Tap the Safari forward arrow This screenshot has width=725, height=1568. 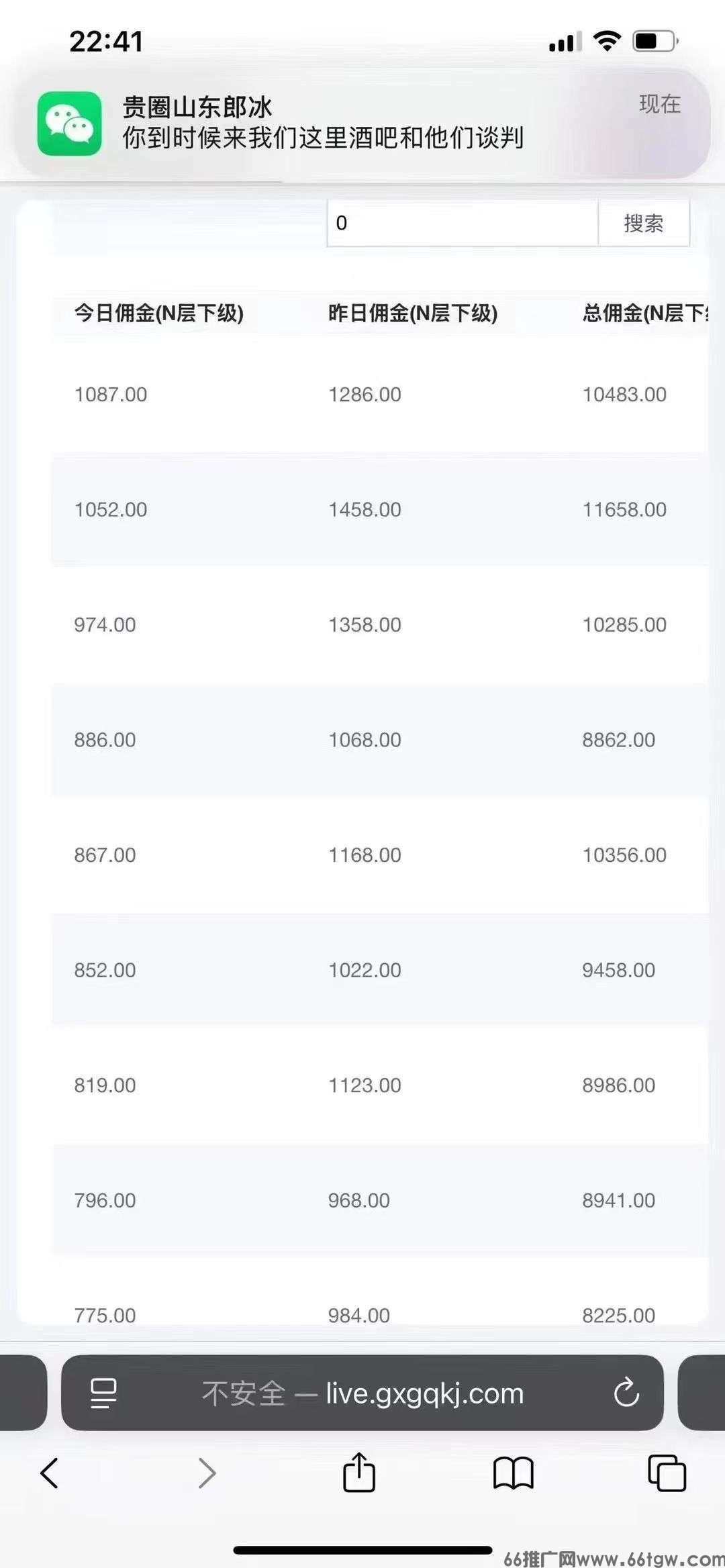click(x=207, y=1473)
